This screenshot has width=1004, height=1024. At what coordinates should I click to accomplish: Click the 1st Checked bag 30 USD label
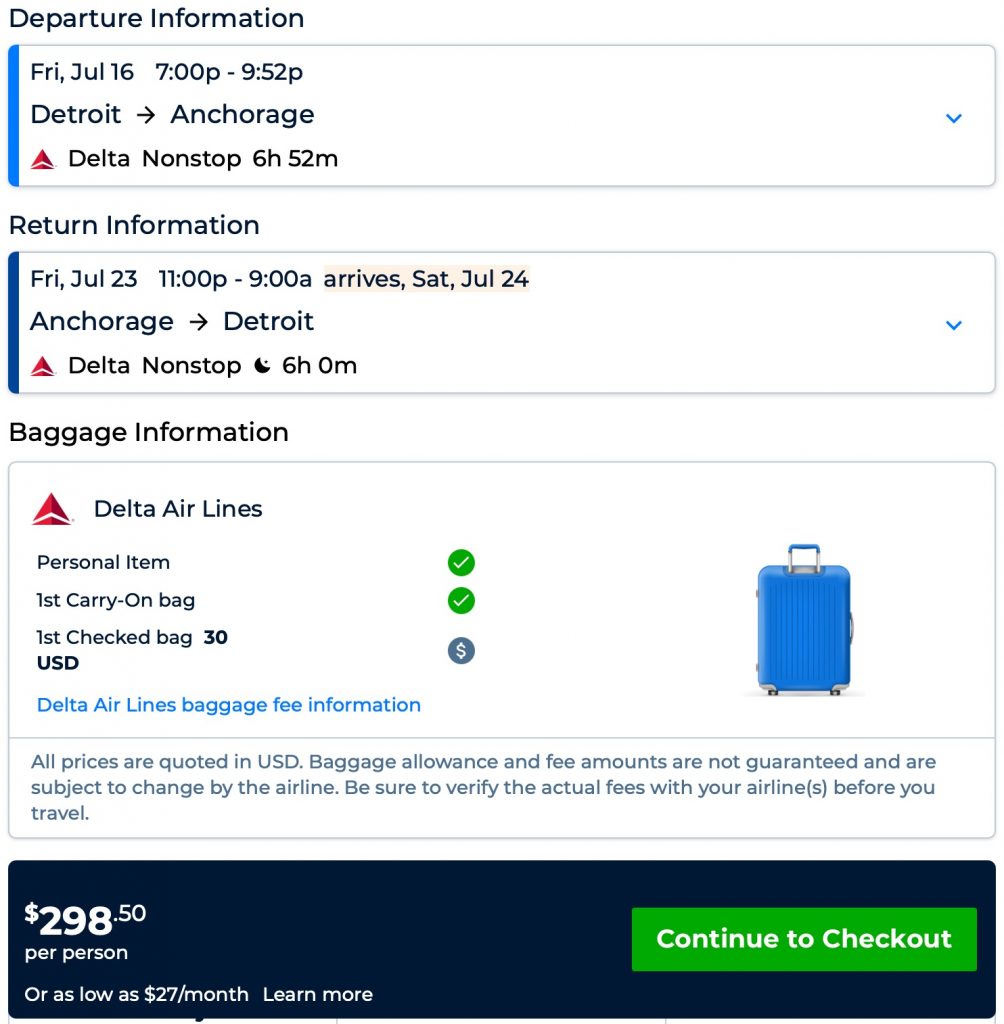tap(132, 650)
